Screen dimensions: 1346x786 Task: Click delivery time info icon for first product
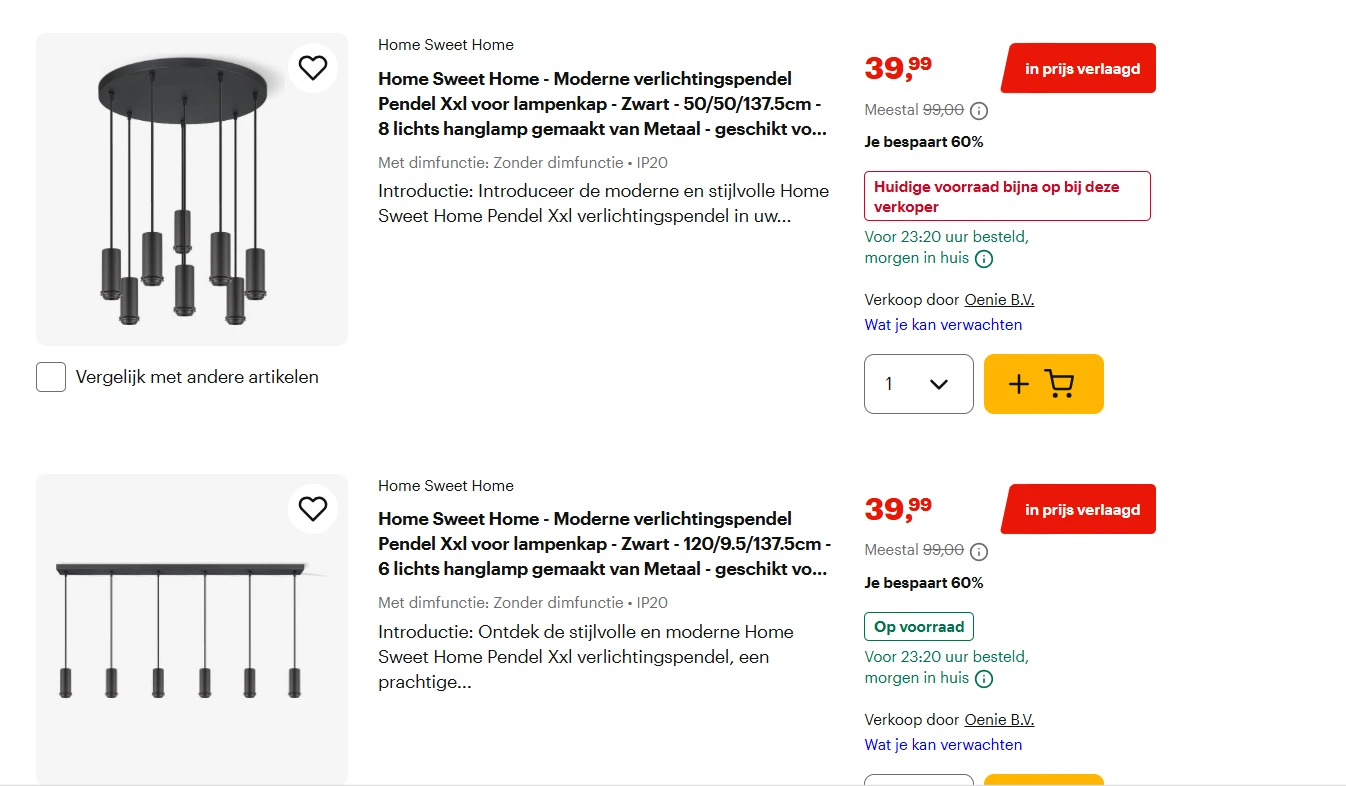point(984,258)
